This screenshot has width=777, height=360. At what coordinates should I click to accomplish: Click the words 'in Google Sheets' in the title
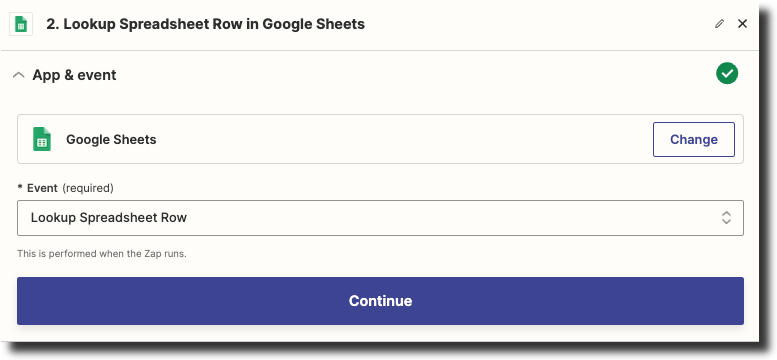pyautogui.click(x=307, y=24)
